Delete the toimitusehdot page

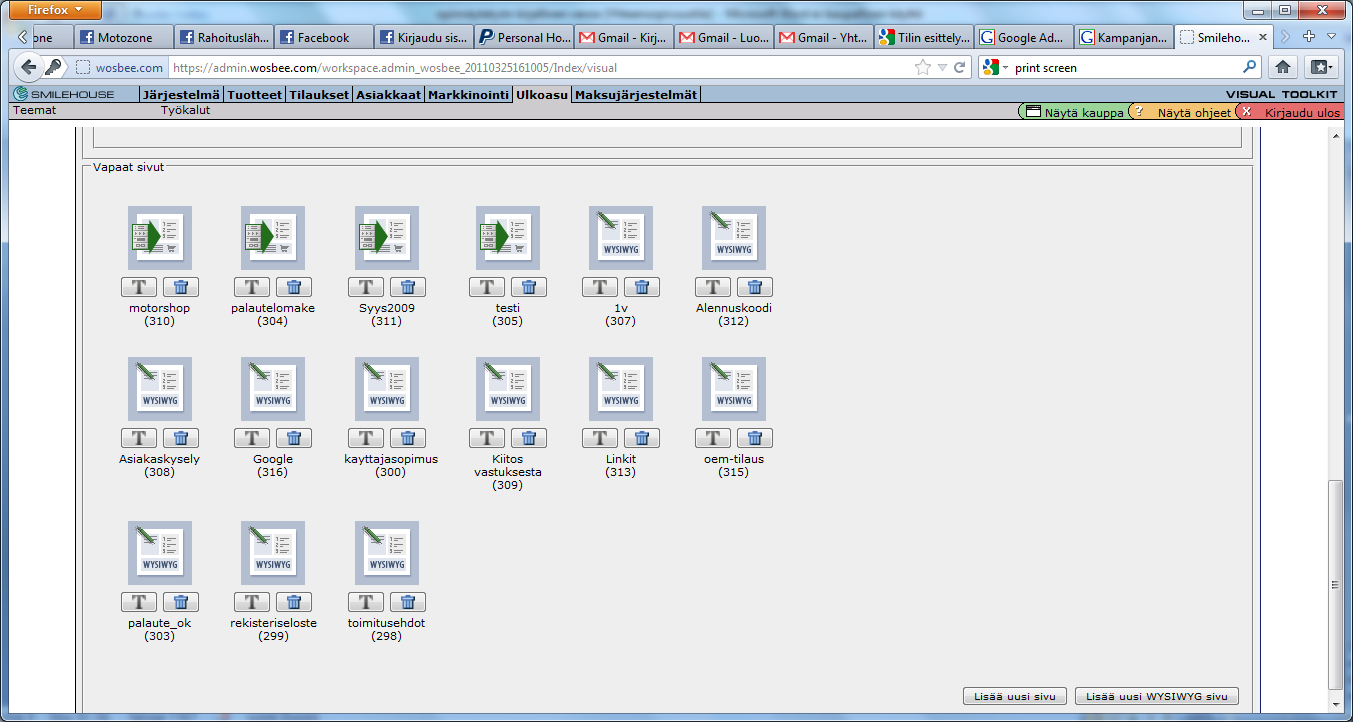(408, 602)
